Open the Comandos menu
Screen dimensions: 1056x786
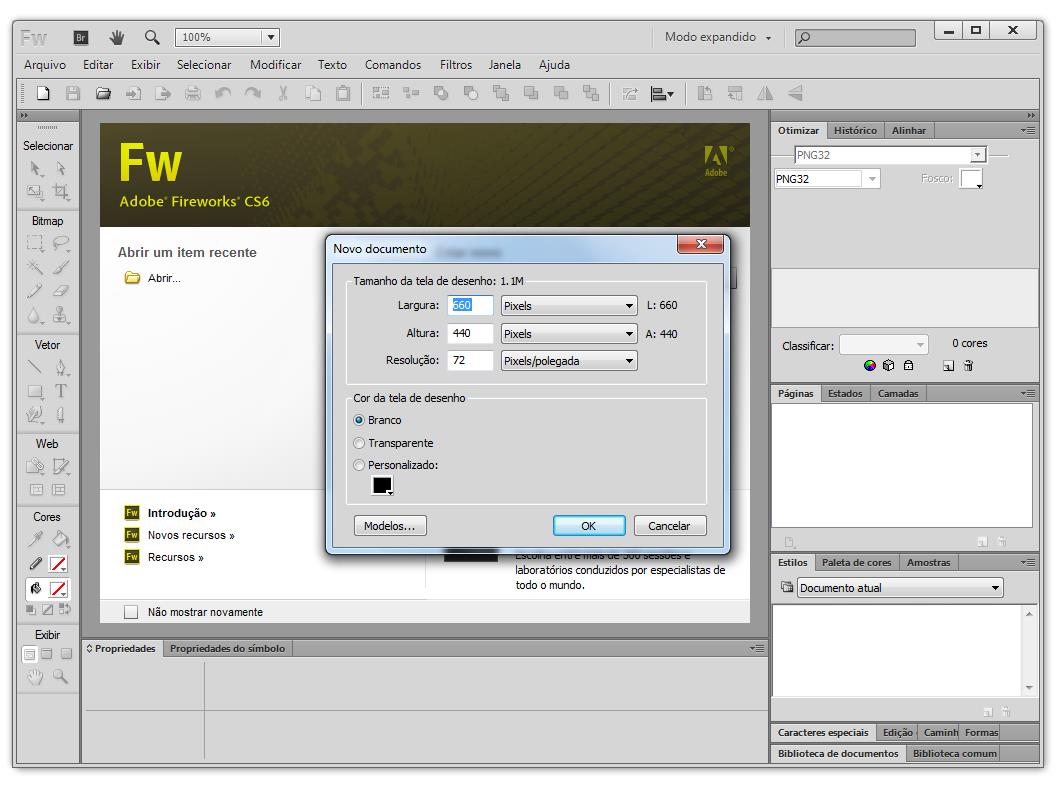(x=393, y=65)
